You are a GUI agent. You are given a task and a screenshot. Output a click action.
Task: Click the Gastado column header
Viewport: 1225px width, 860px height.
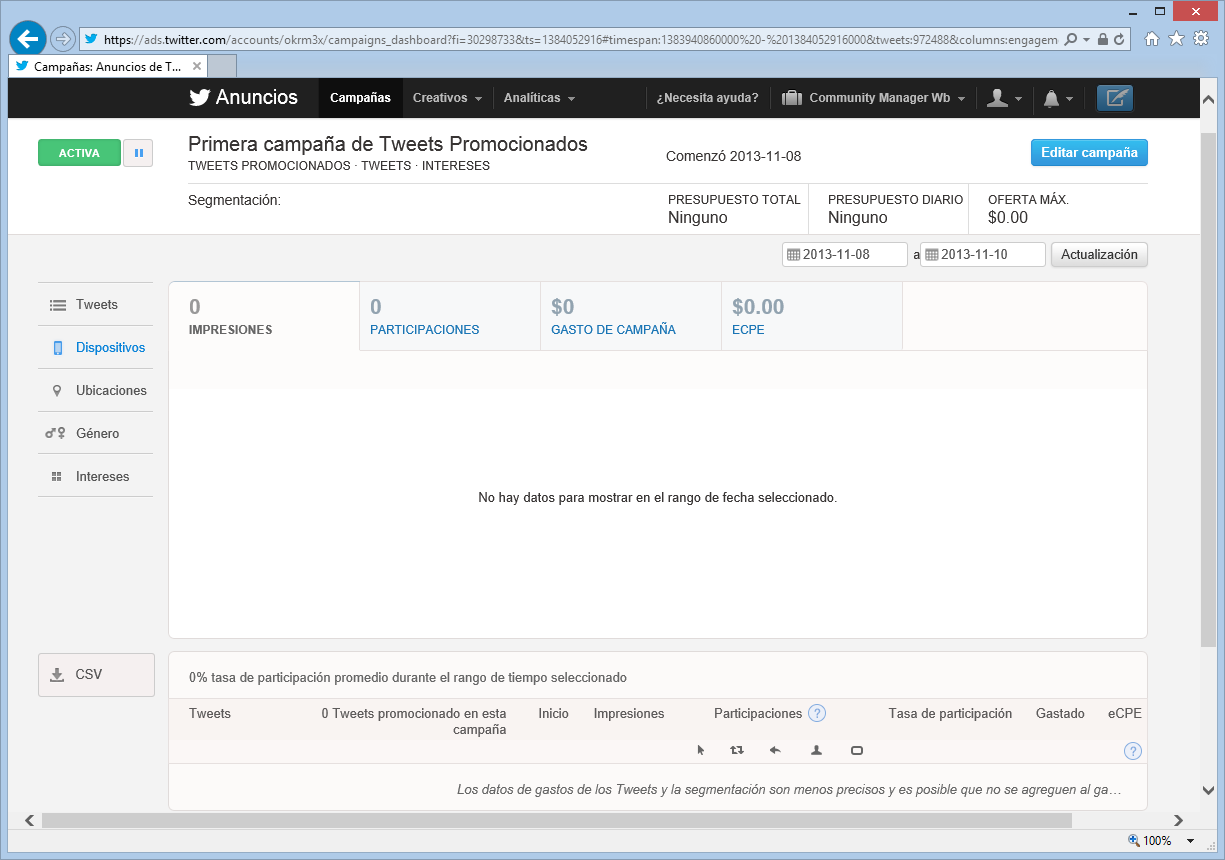tap(1060, 713)
